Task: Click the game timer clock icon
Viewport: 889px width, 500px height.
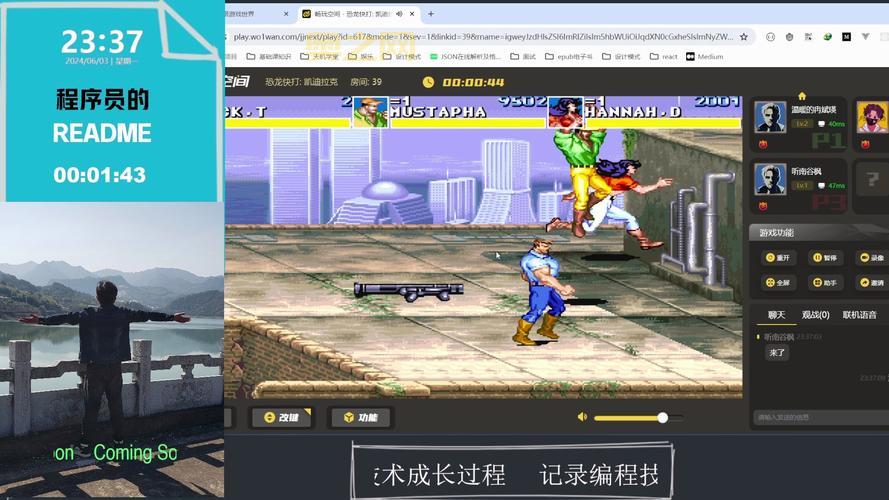Action: pos(429,82)
